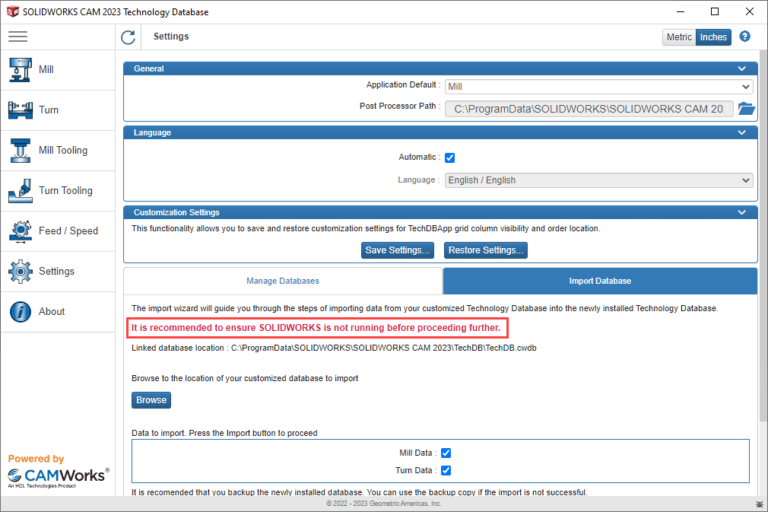This screenshot has height=512, width=768.
Task: Click the hamburger menu icon
Action: 18,37
